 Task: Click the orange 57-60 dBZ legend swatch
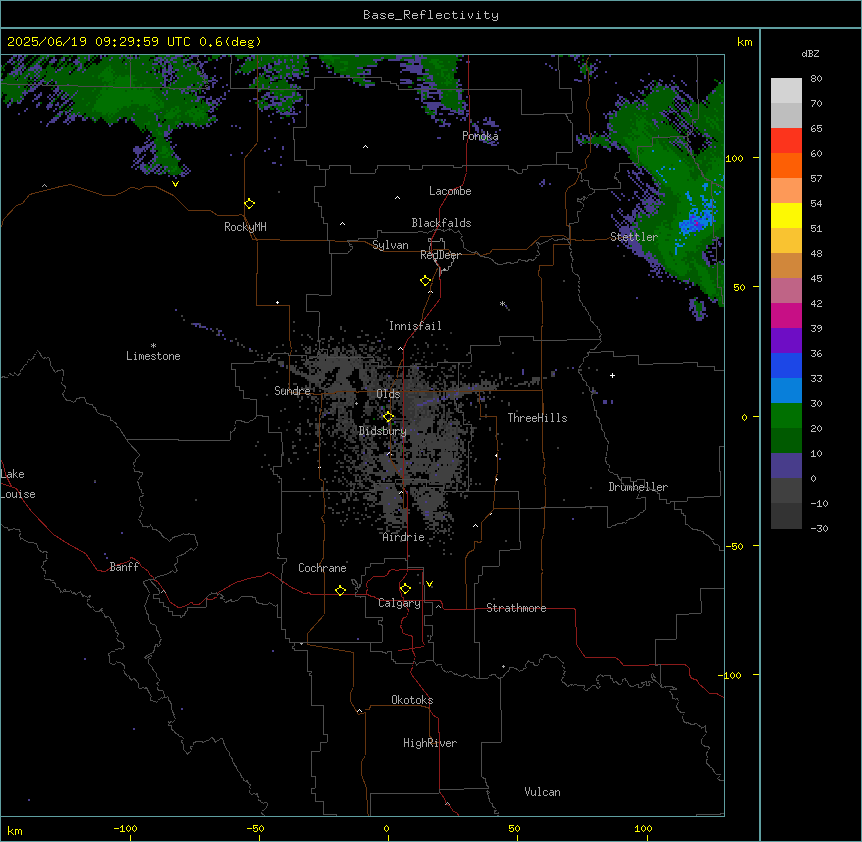(786, 166)
